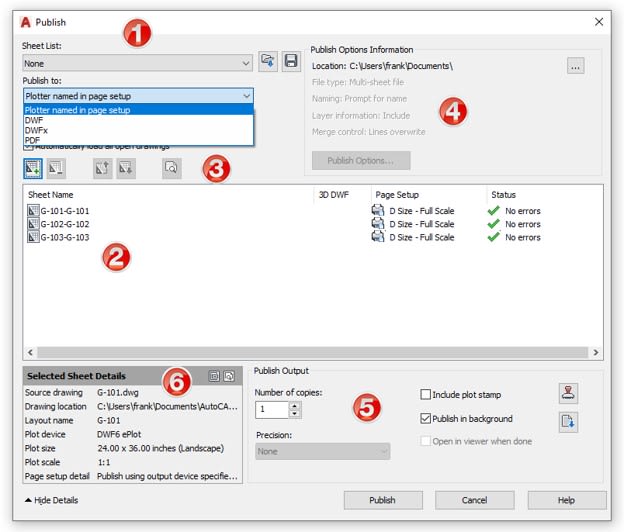
Task: Browse location with ellipsis button
Action: click(575, 66)
